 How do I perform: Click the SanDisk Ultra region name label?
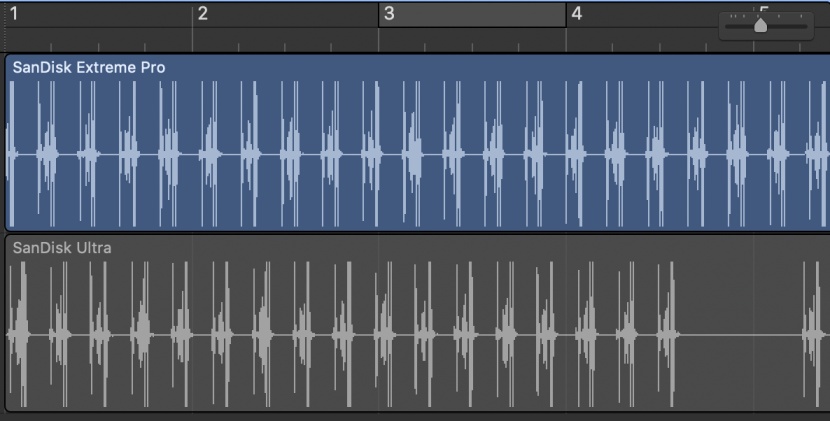62,247
